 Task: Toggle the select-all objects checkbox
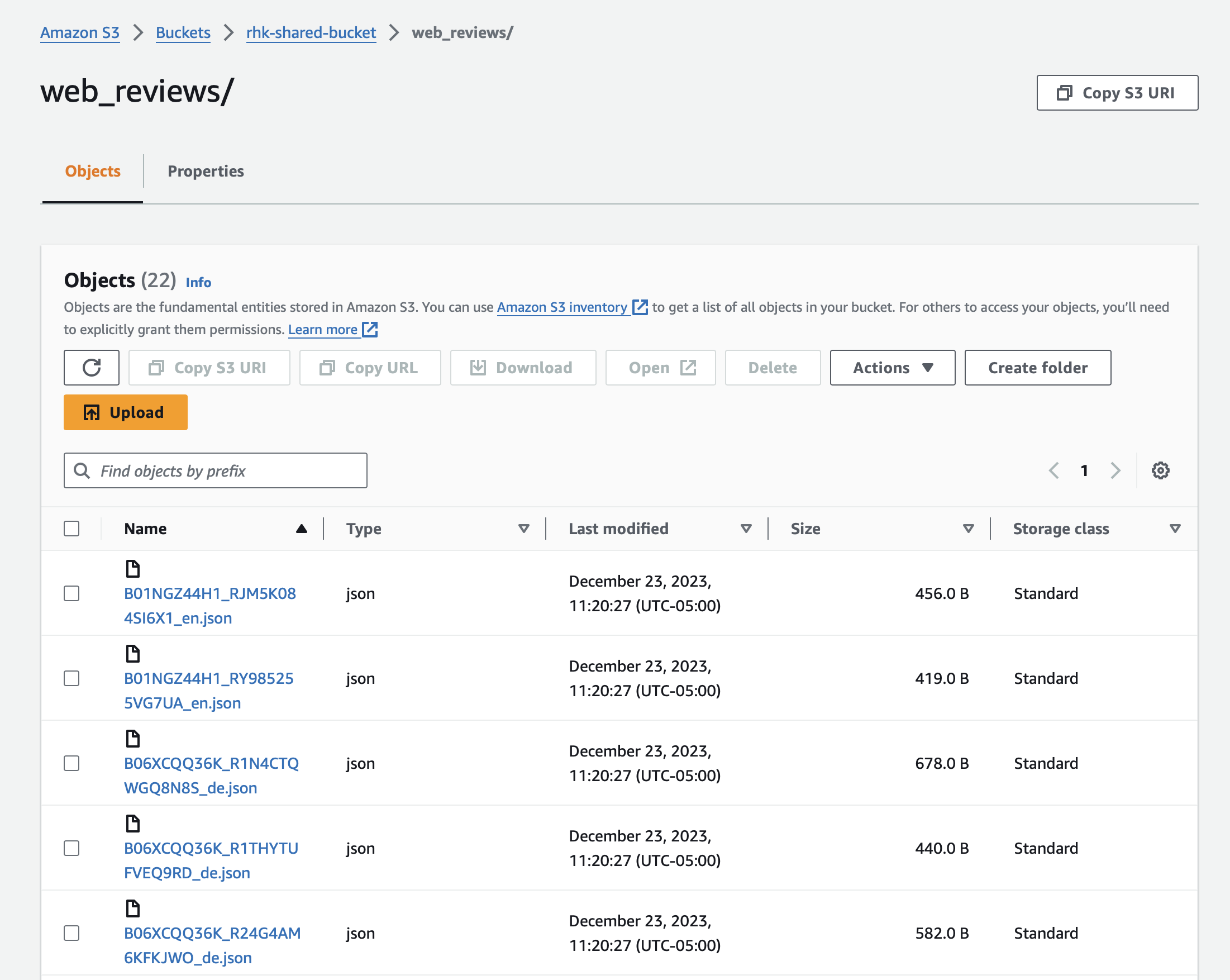click(x=71, y=529)
